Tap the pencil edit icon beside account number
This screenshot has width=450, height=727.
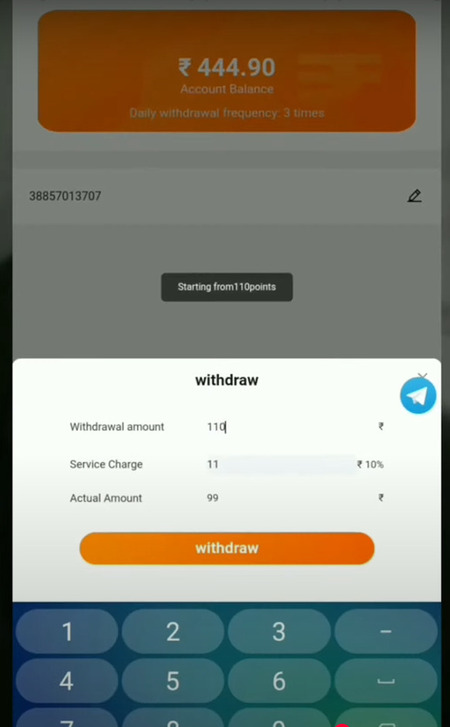(x=414, y=196)
